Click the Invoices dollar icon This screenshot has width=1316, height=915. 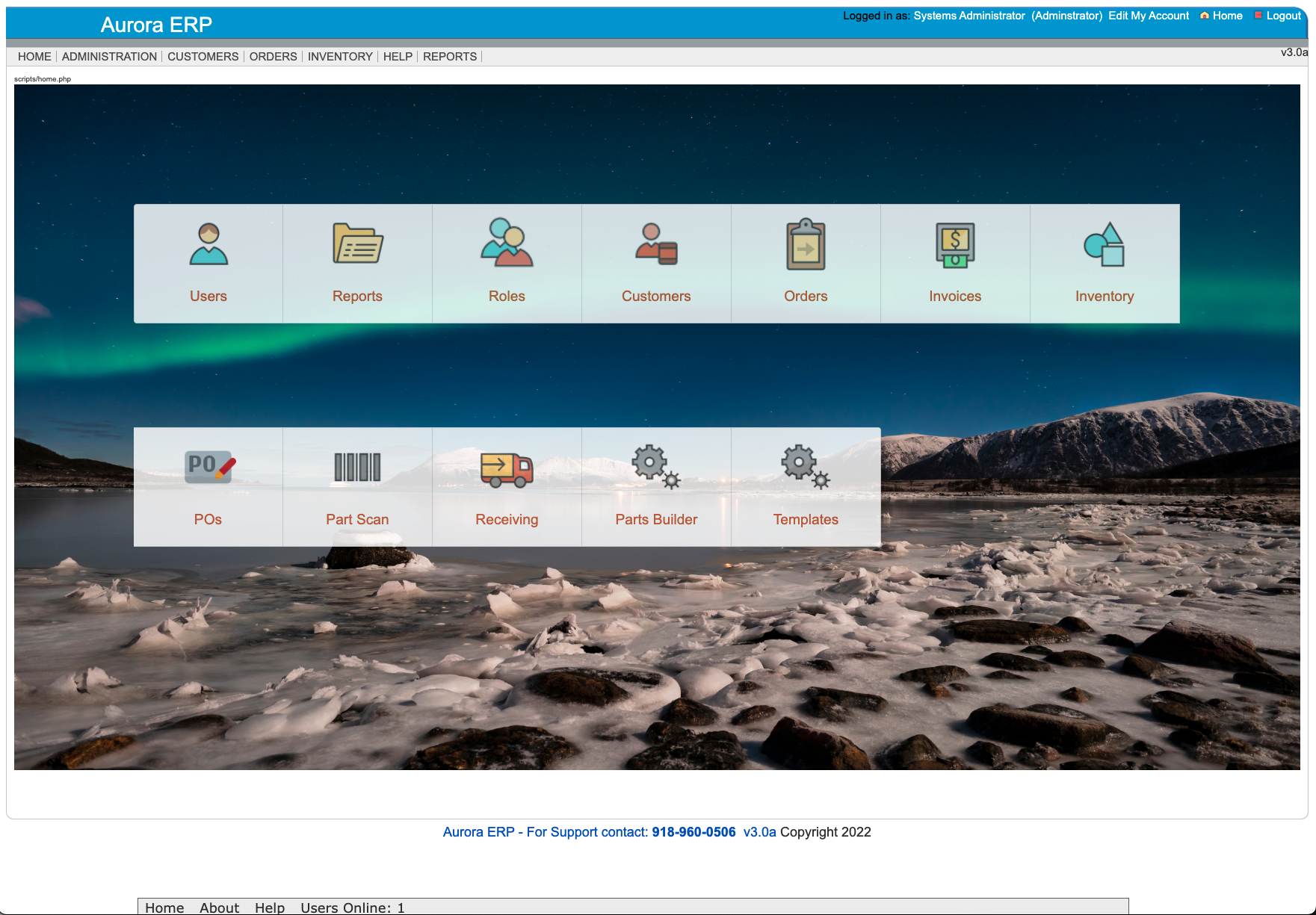pyautogui.click(x=955, y=245)
